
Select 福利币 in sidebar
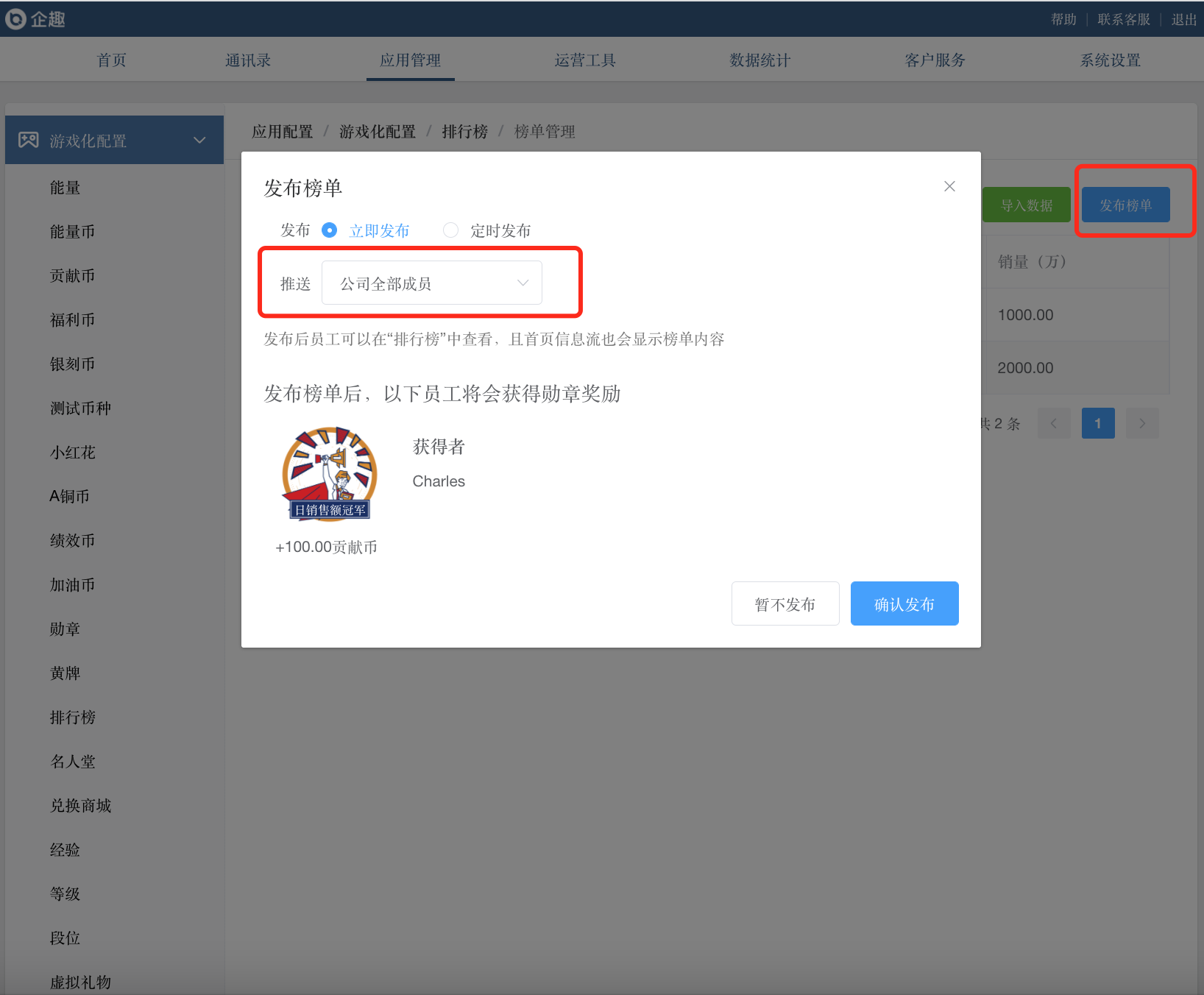(x=73, y=320)
